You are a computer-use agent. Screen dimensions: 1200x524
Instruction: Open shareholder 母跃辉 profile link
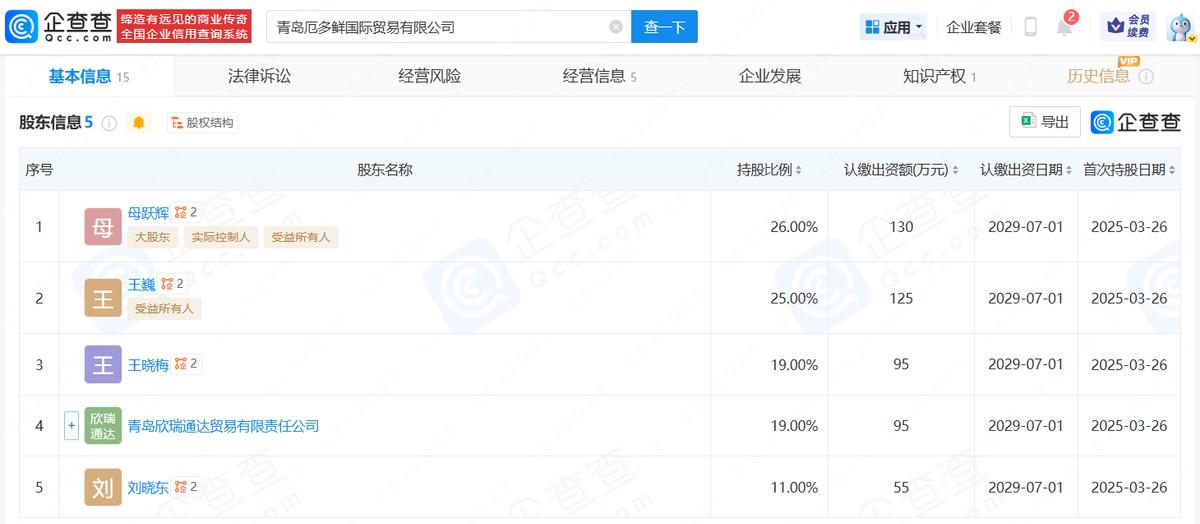[x=148, y=212]
